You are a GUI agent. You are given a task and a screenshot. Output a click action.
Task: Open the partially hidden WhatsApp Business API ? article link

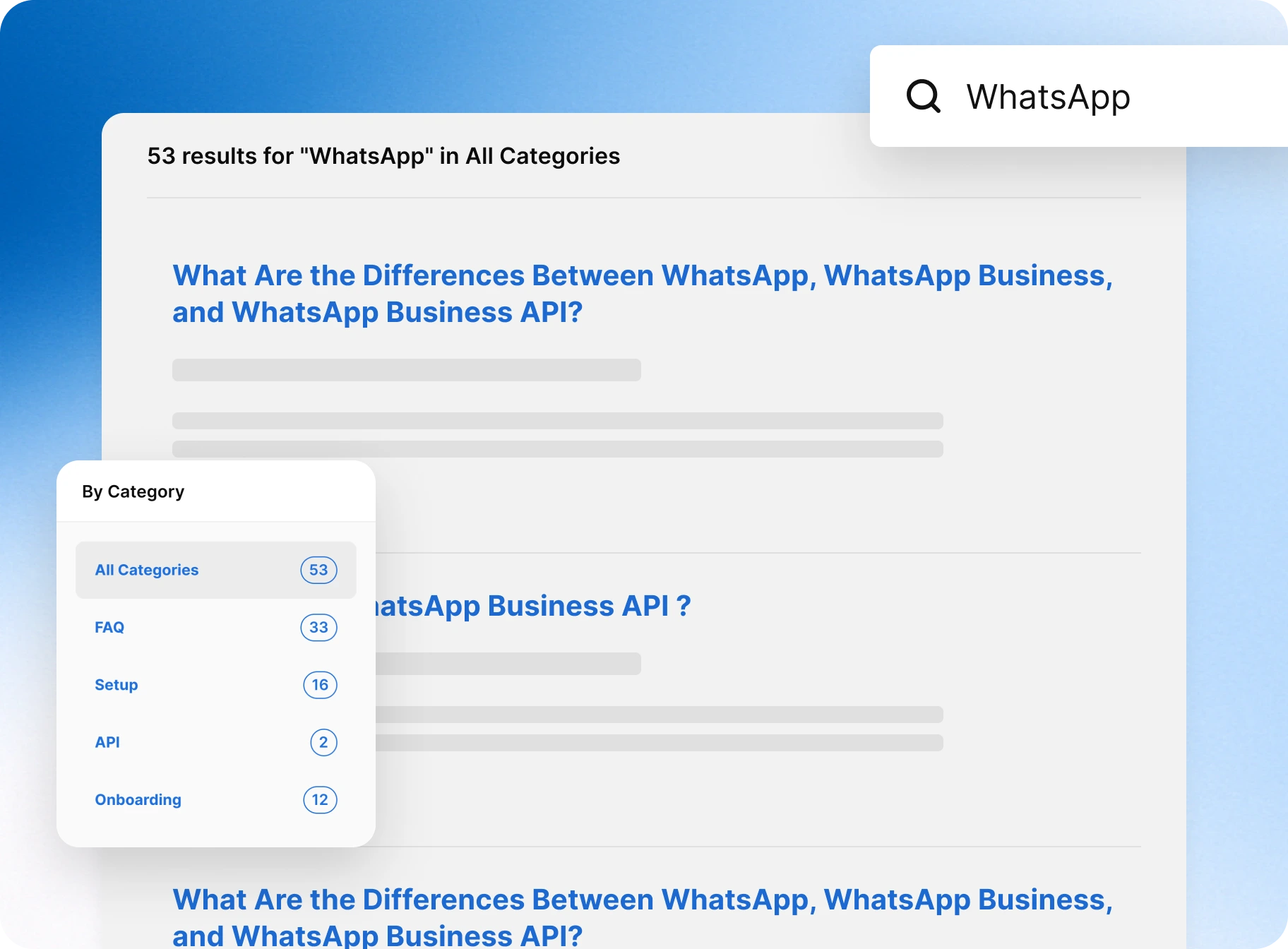click(x=533, y=606)
